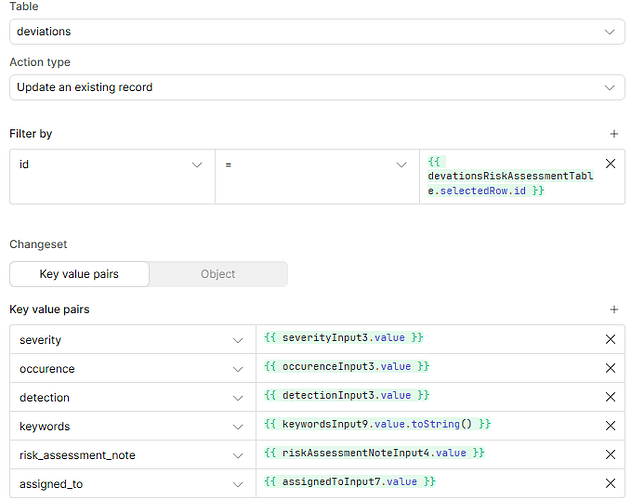This screenshot has height=500, width=631.
Task: Edit the occurenceInput3.value field
Action: point(429,368)
